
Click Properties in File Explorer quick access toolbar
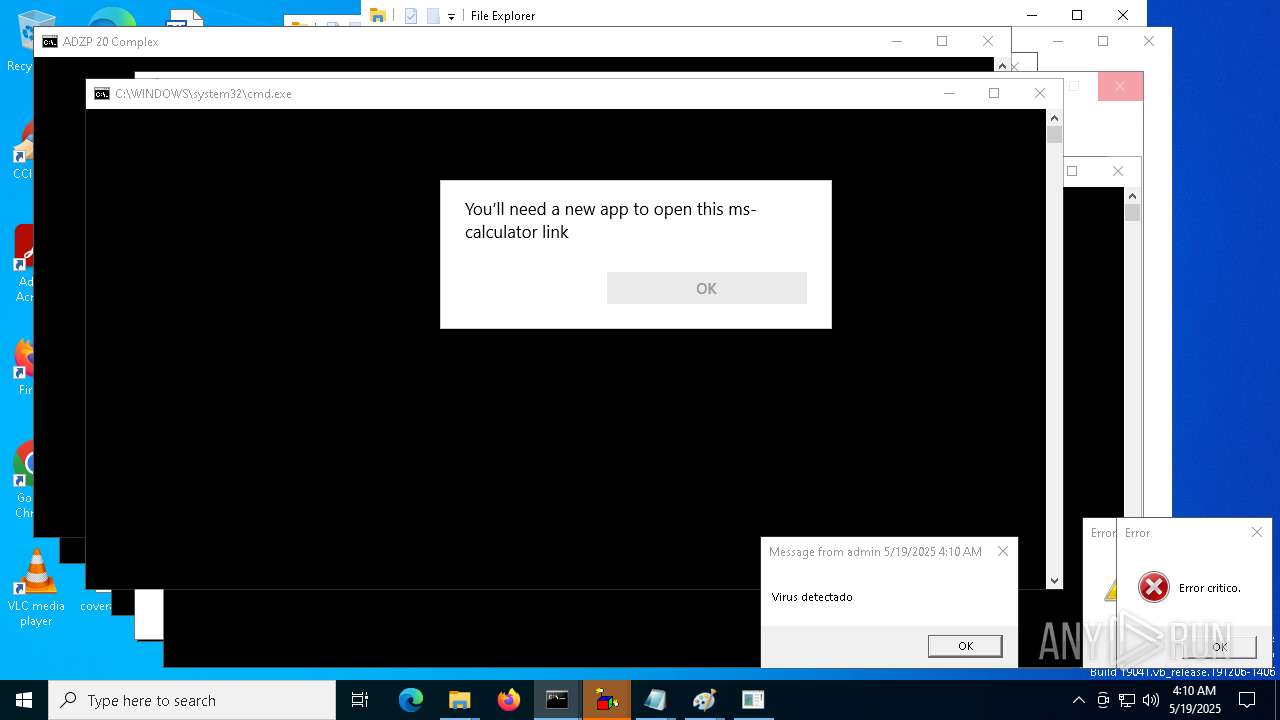[411, 16]
